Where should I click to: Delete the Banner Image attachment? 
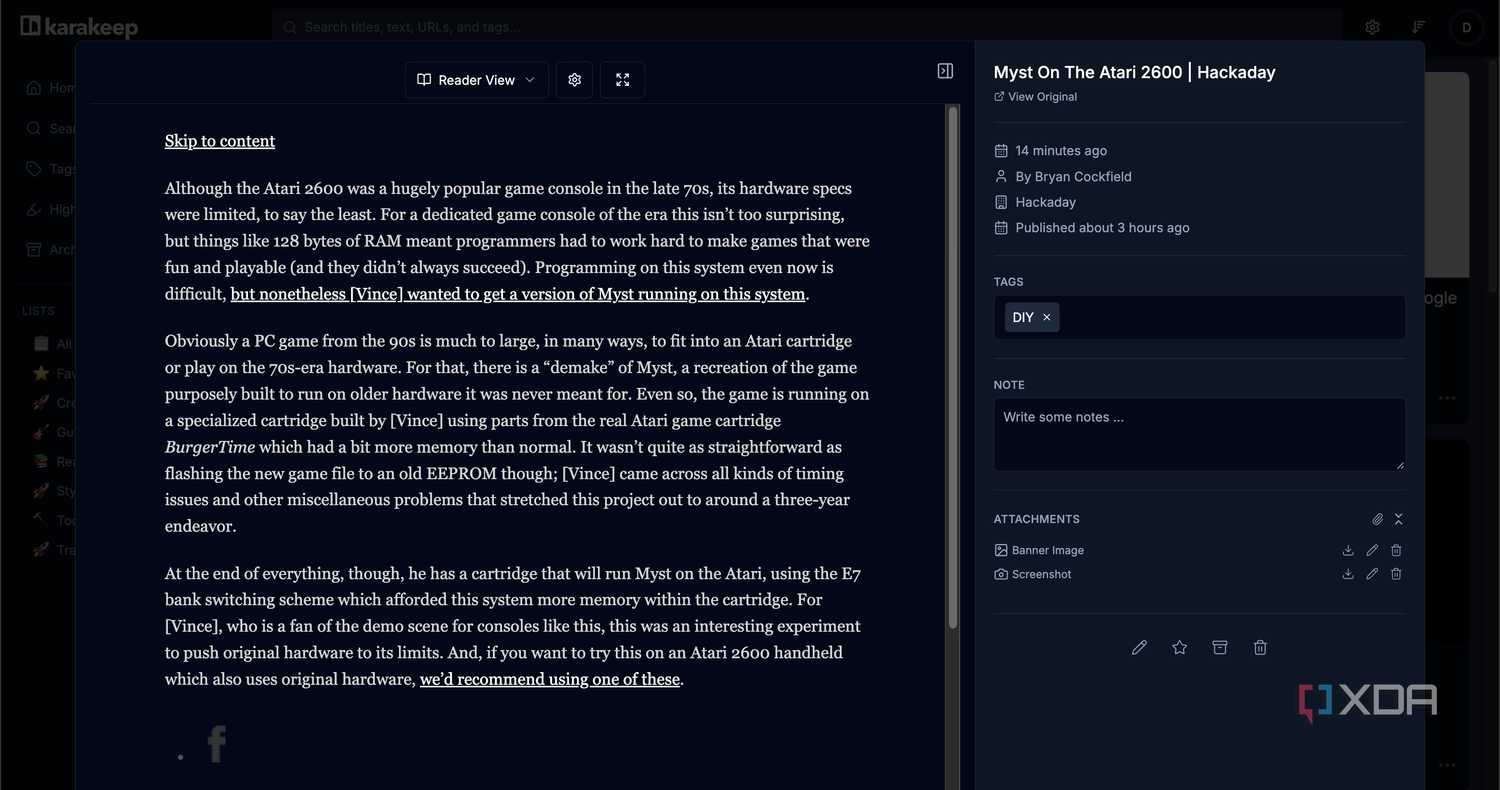(x=1396, y=550)
